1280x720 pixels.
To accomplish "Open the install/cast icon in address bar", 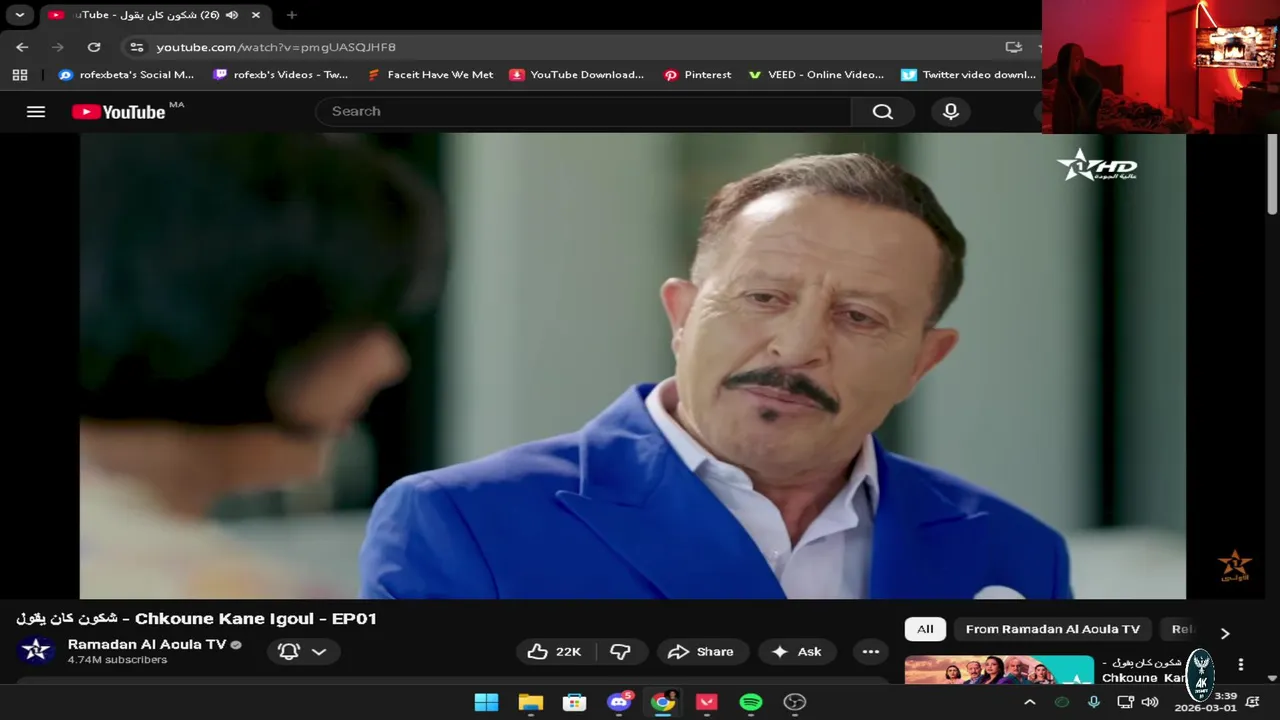I will pyautogui.click(x=1013, y=47).
